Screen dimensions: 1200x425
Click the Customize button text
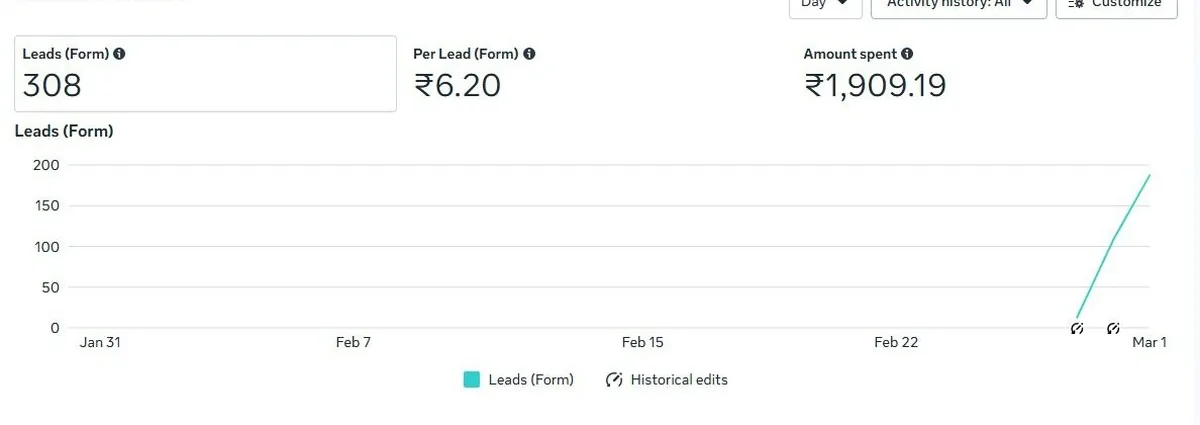[x=1126, y=4]
